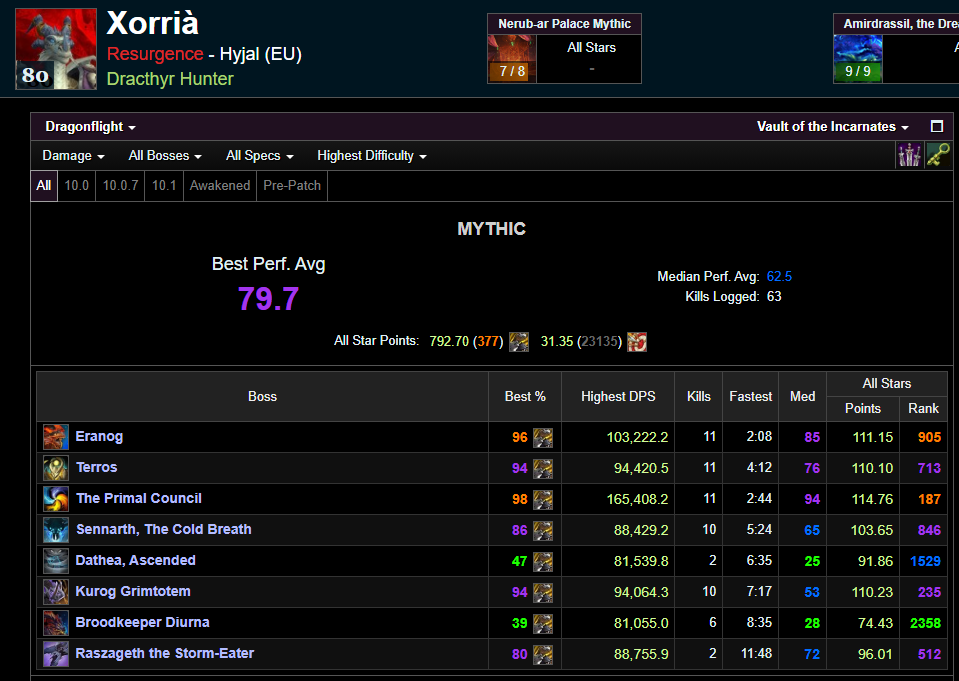Click Broodkeeper Diurna boss icon
Screen dimensions: 959x681
[x=56, y=623]
